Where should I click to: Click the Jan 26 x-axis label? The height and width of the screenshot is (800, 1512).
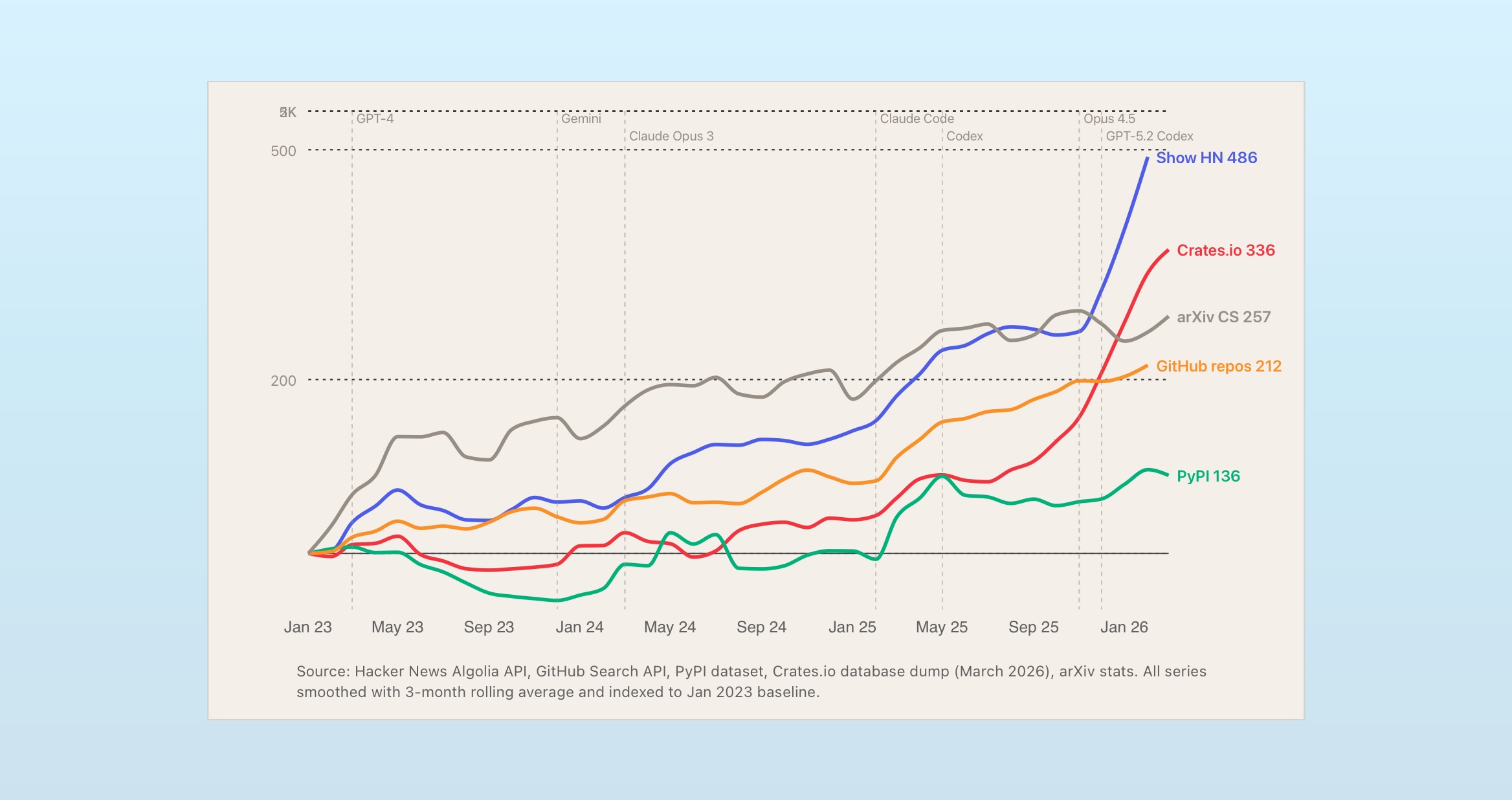tap(1124, 627)
